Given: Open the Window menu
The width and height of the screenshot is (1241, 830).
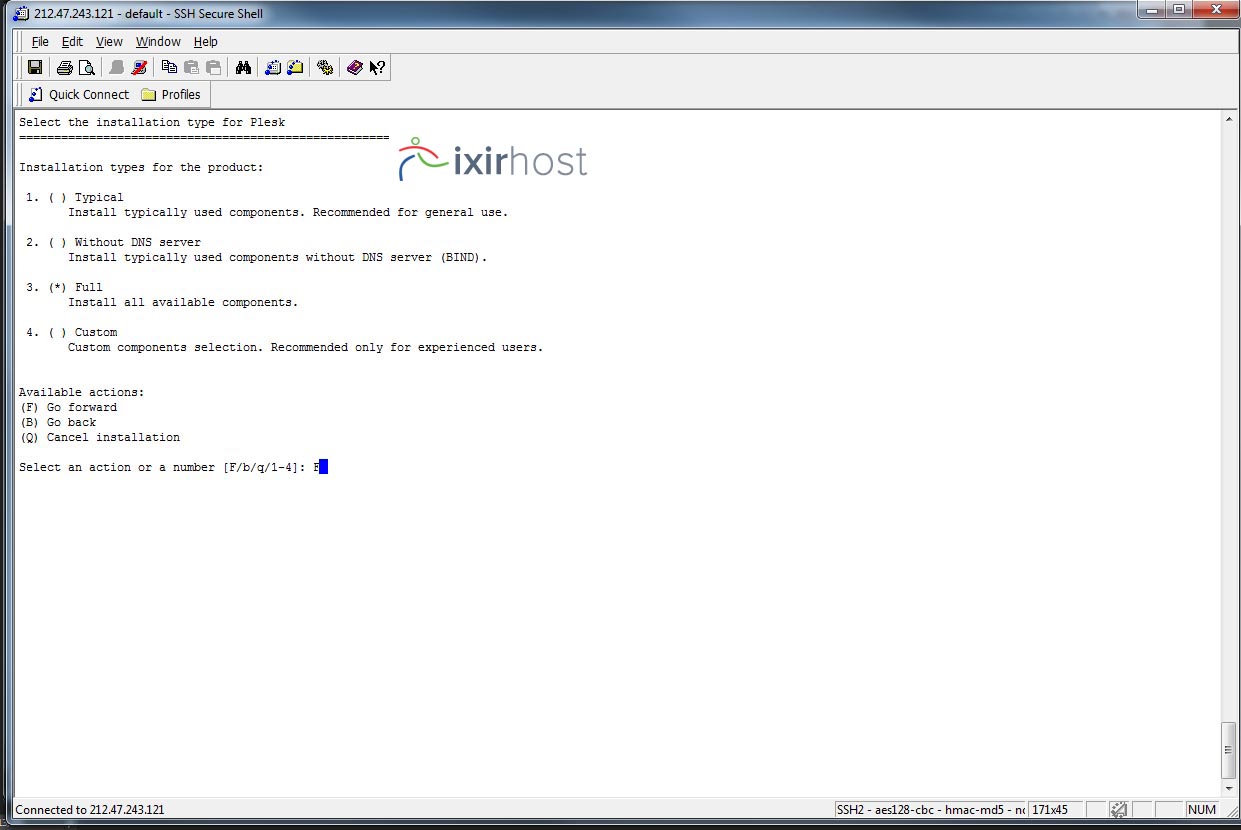Looking at the screenshot, I should [x=158, y=42].
